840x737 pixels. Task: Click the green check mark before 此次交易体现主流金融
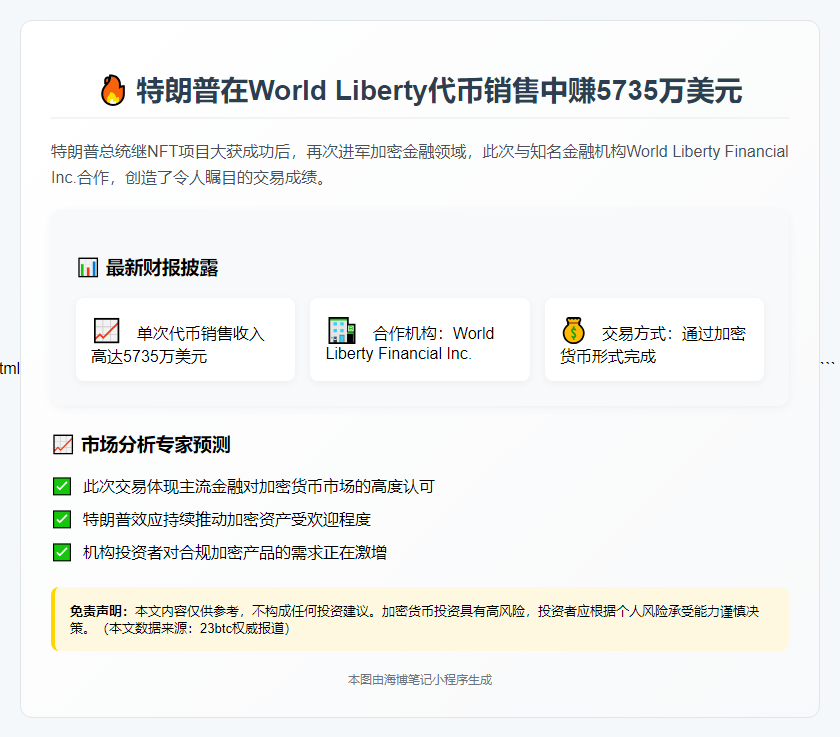pyautogui.click(x=62, y=486)
